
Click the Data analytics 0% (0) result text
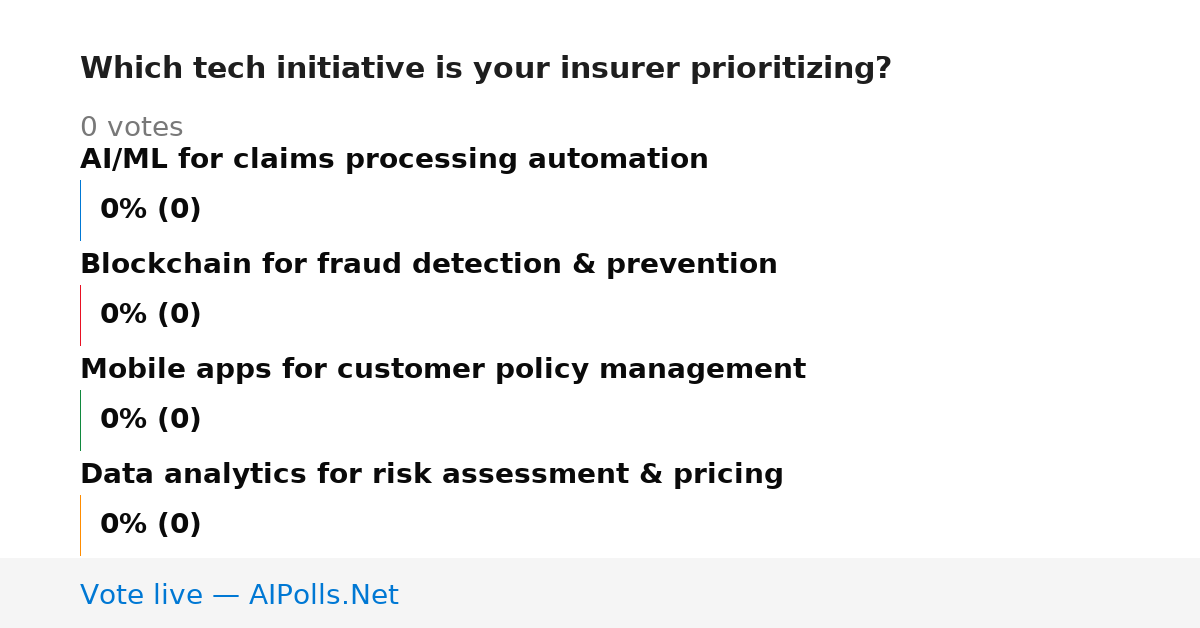click(x=150, y=525)
